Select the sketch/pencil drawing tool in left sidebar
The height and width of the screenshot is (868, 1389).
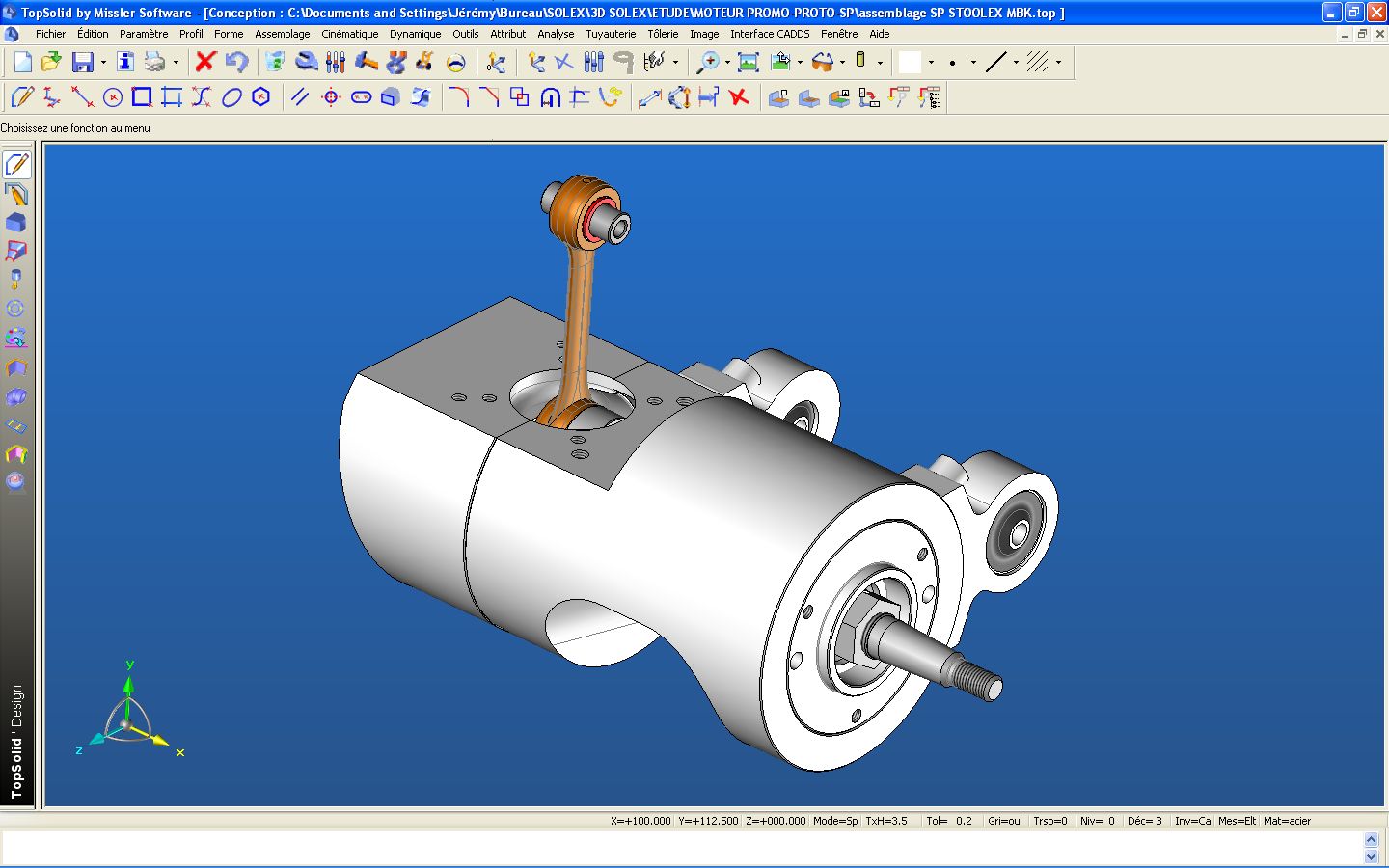pos(16,164)
